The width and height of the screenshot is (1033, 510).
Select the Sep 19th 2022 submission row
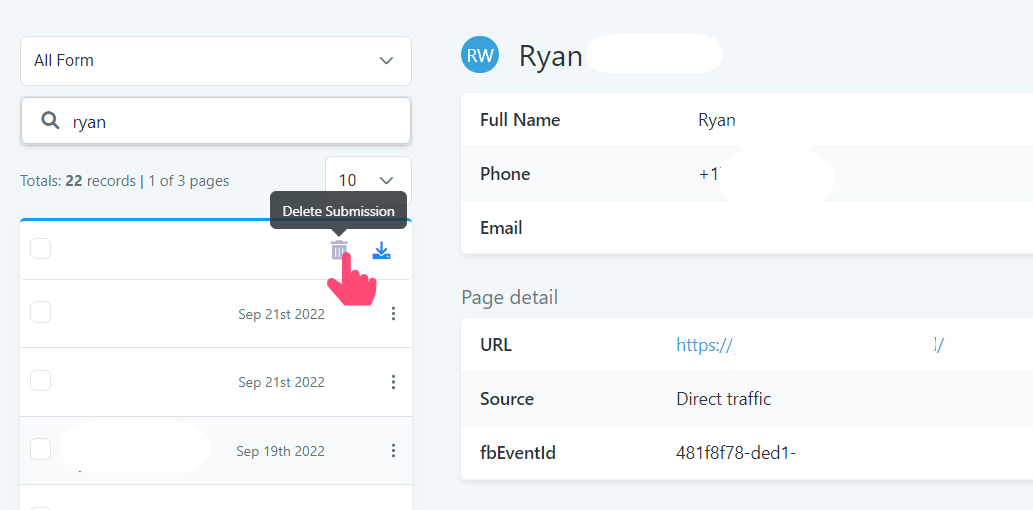pyautogui.click(x=216, y=451)
